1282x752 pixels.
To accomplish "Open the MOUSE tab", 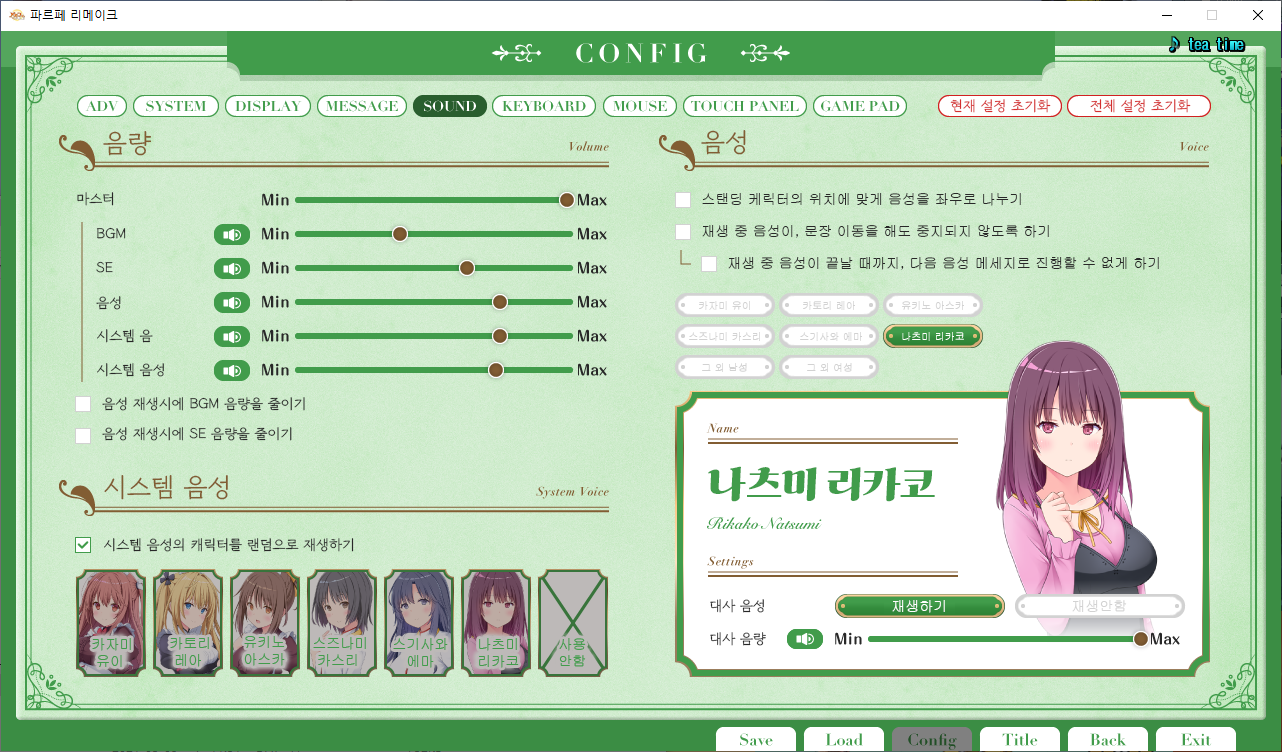I will click(x=640, y=106).
